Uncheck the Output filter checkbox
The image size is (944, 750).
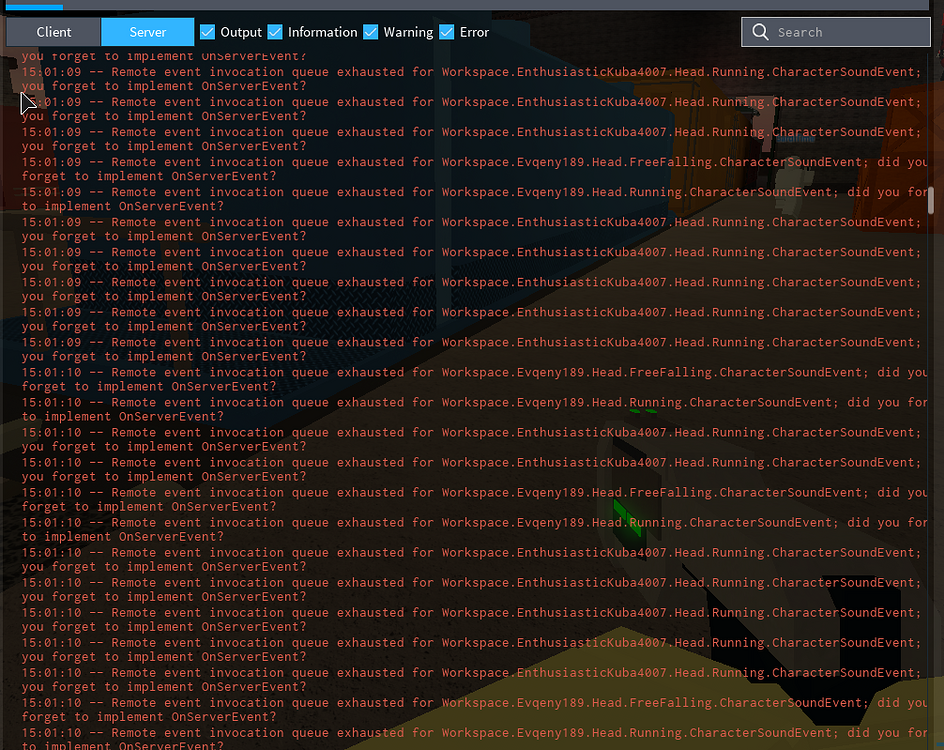click(x=207, y=32)
